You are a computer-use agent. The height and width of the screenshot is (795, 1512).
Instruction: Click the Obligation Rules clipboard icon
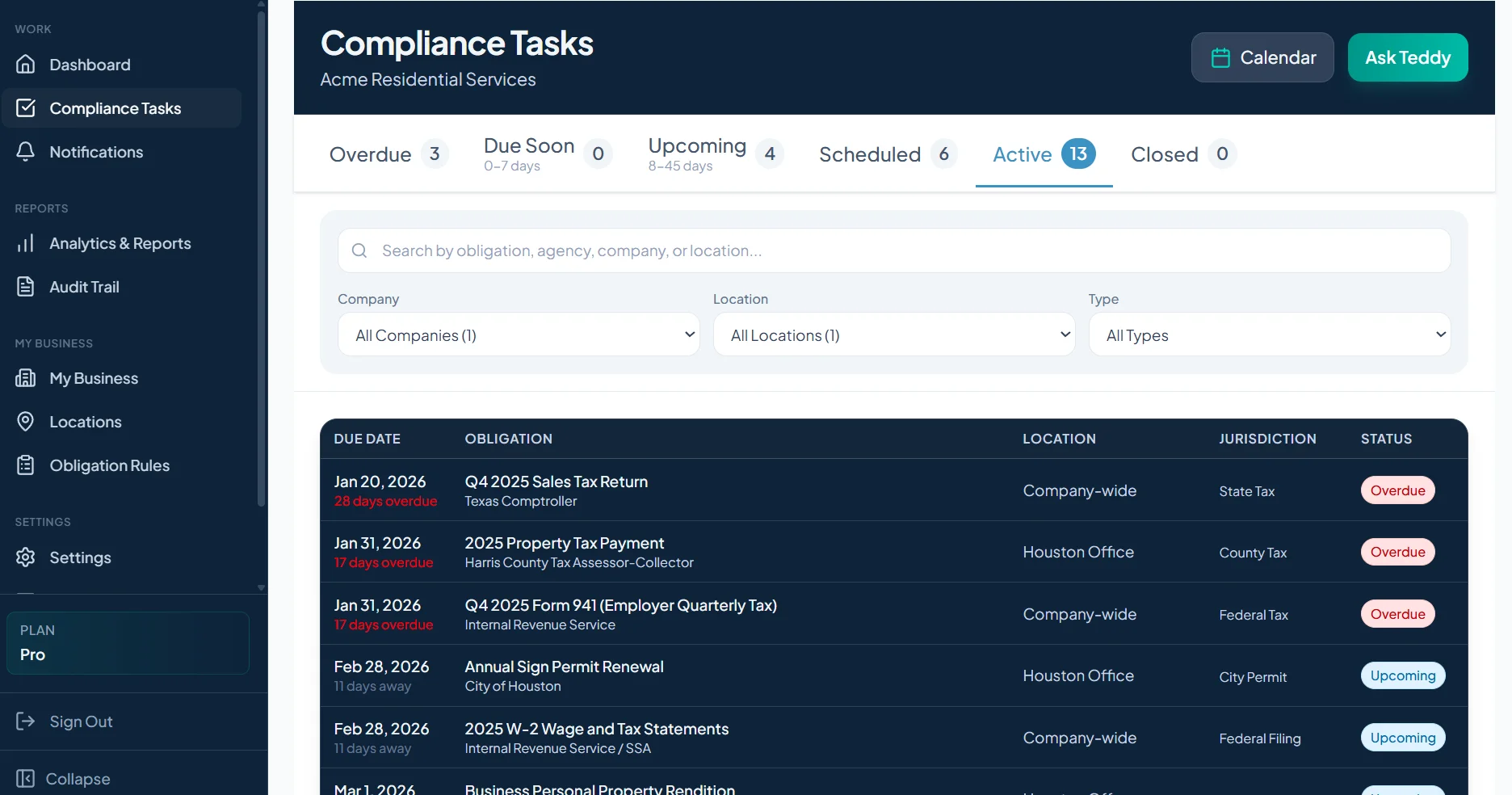[26, 465]
